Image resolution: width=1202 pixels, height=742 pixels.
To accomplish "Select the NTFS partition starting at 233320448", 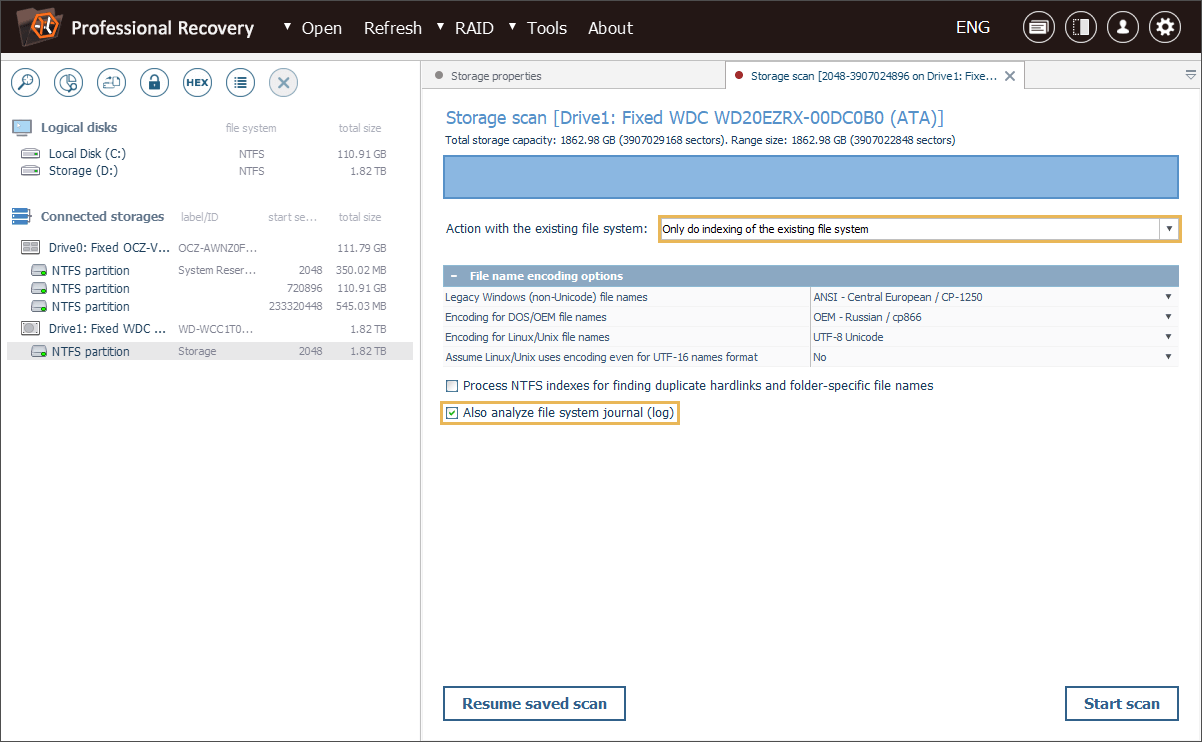I will click(210, 307).
